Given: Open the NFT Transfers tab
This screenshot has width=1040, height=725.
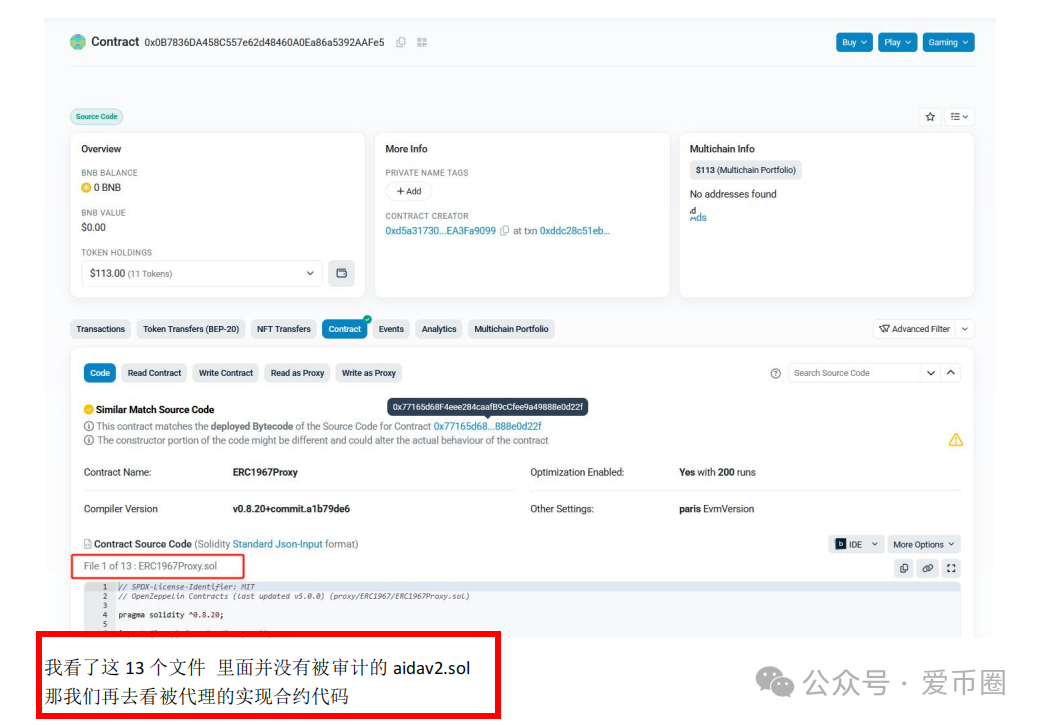Looking at the screenshot, I should (x=283, y=329).
